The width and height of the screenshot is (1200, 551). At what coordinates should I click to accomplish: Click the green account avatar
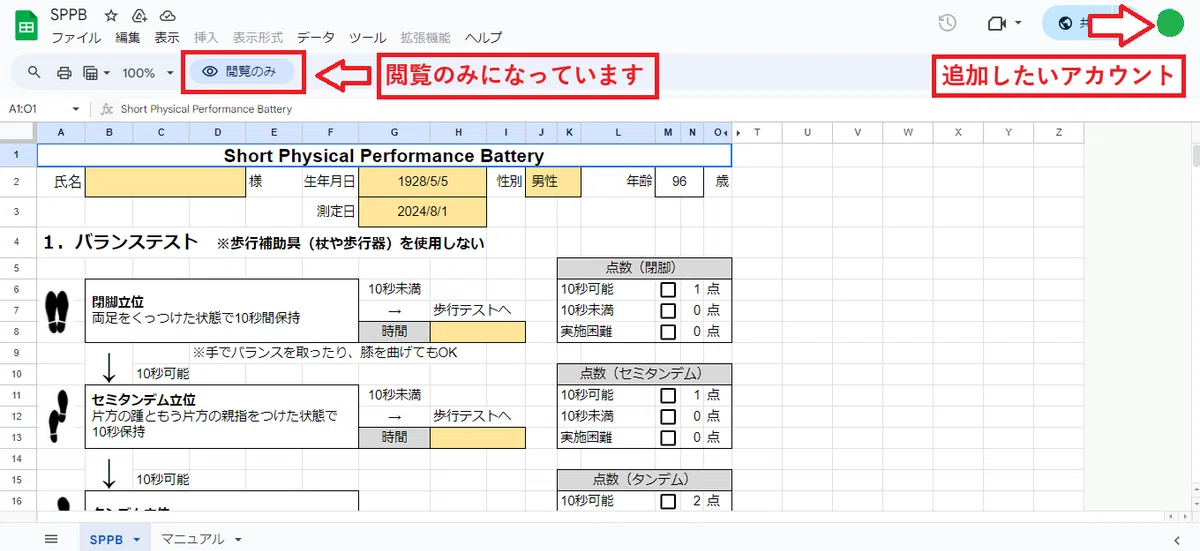pos(1169,23)
